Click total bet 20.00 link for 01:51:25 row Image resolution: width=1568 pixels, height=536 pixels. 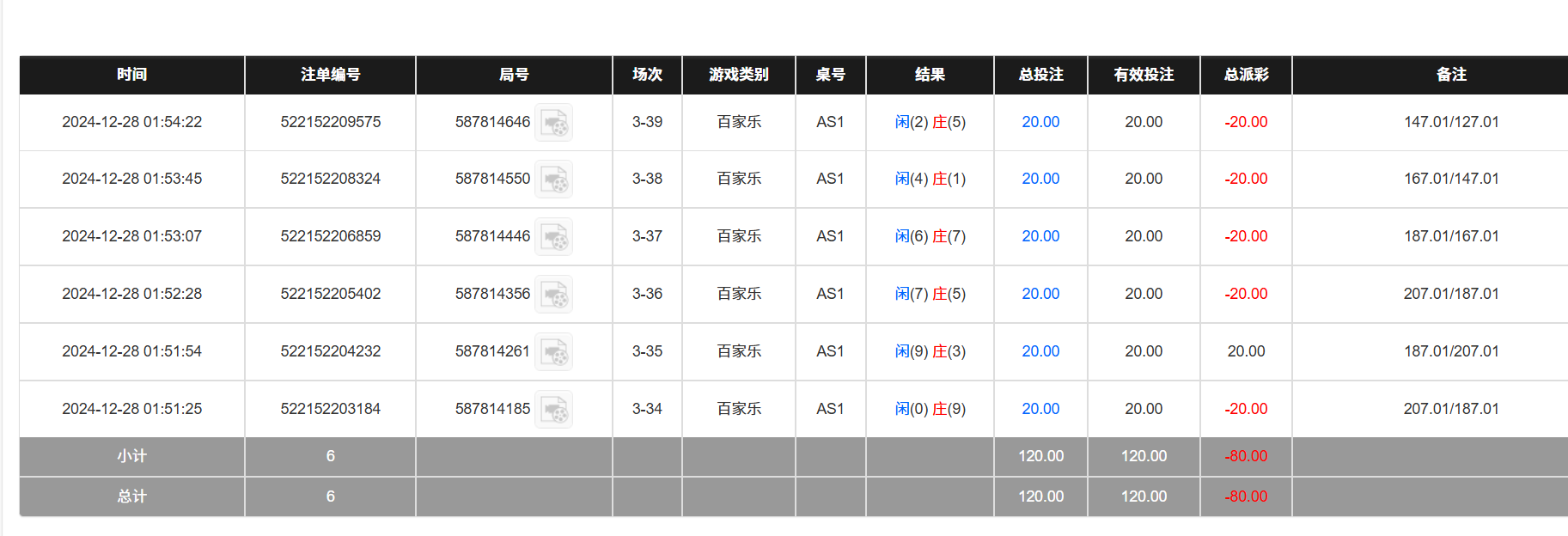pos(1040,409)
